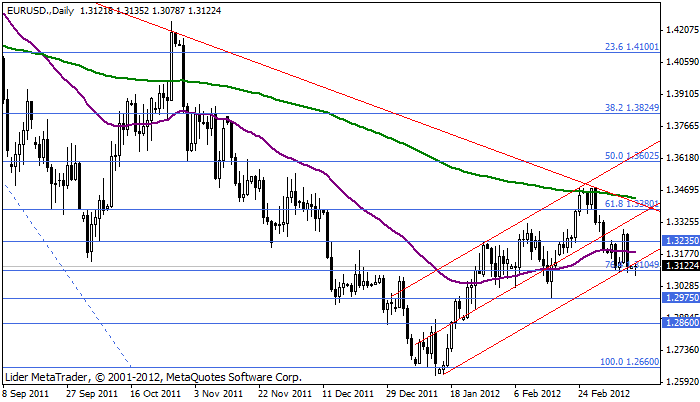Select the 100.0 1.26600 Fibonacci label
Viewport: 700px width, 402px height.
pyautogui.click(x=629, y=361)
